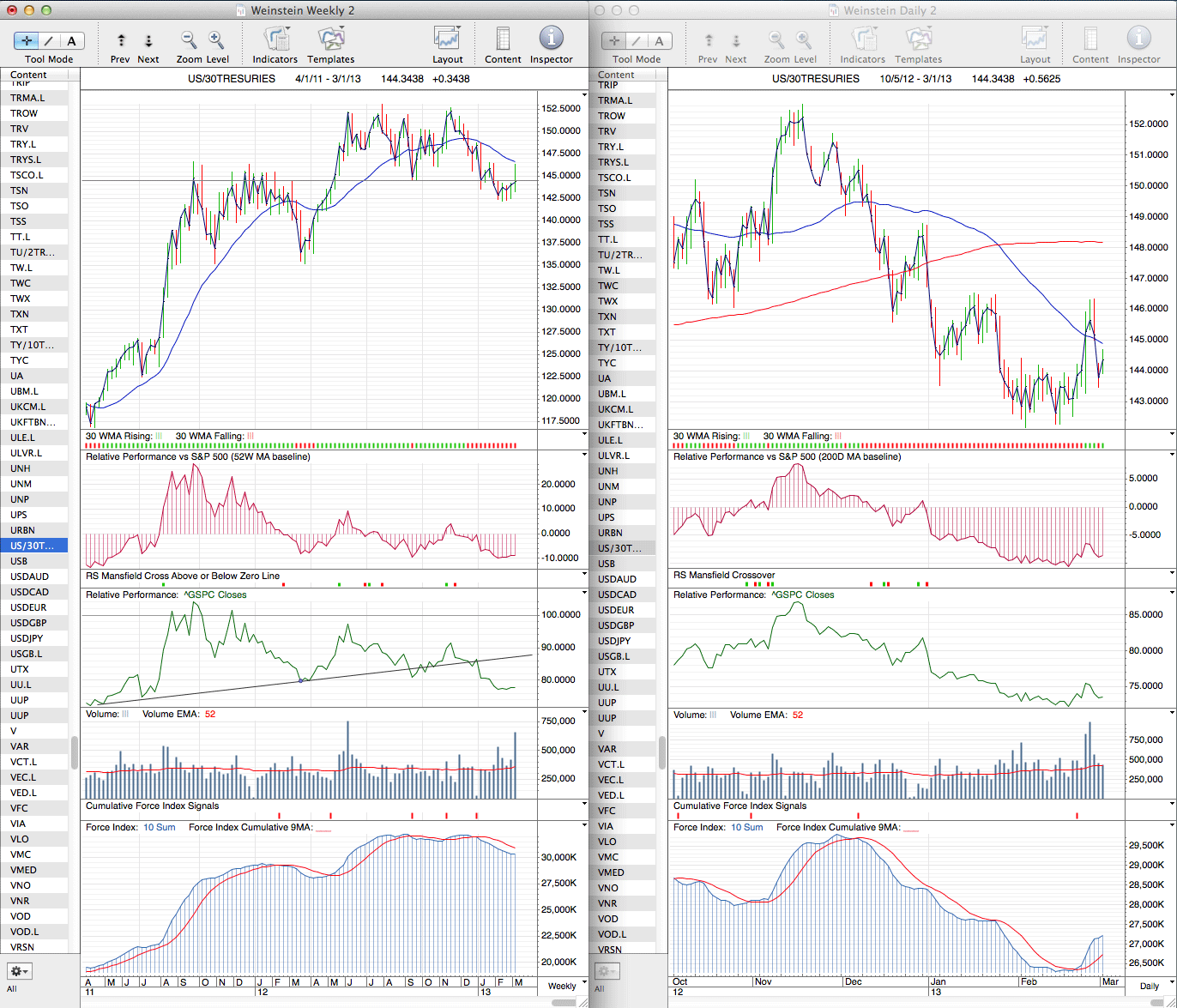Toggle Content sidebar in Weekly window
The image size is (1177, 1008).
coord(503,40)
